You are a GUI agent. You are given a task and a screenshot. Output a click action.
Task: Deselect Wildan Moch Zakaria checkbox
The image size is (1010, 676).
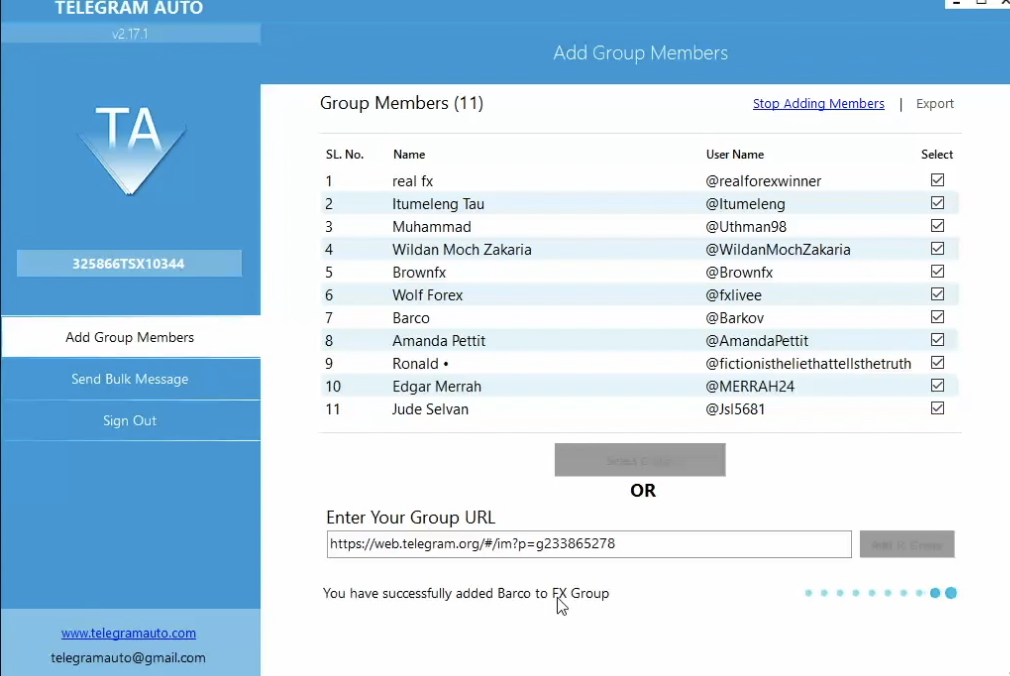[x=937, y=249]
